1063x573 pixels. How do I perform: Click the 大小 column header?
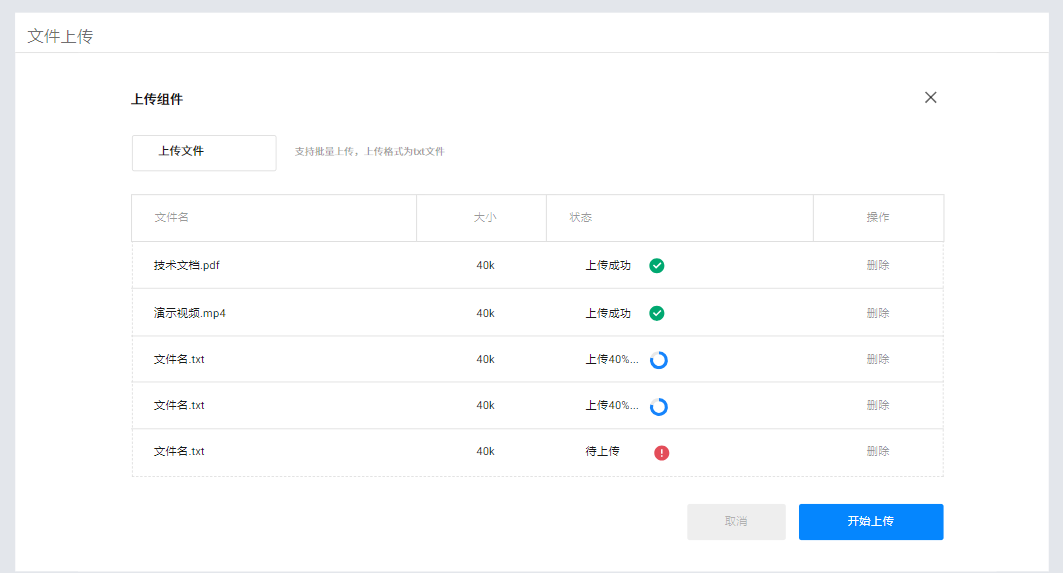click(485, 218)
